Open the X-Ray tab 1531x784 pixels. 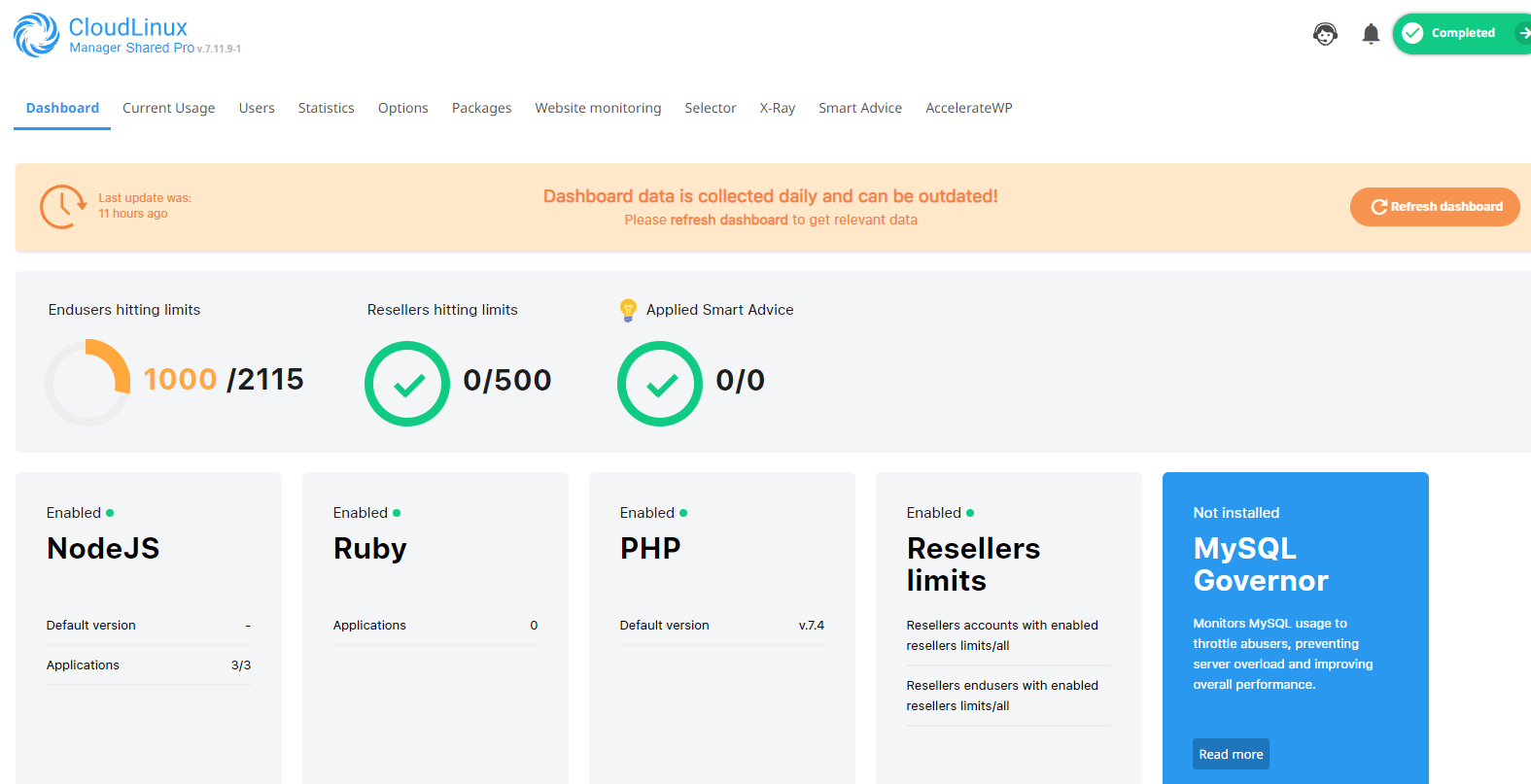pos(778,108)
